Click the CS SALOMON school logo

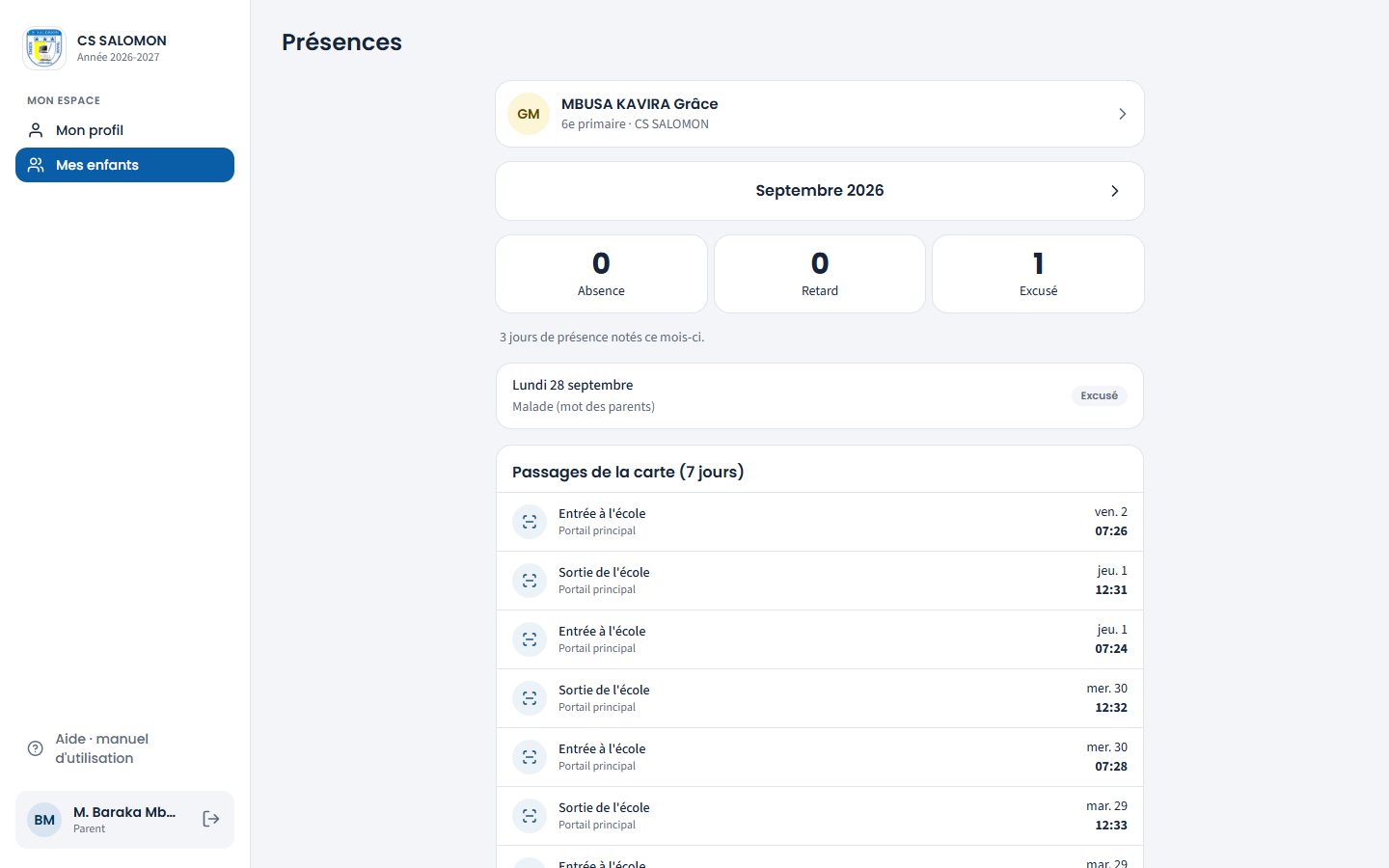pos(44,48)
